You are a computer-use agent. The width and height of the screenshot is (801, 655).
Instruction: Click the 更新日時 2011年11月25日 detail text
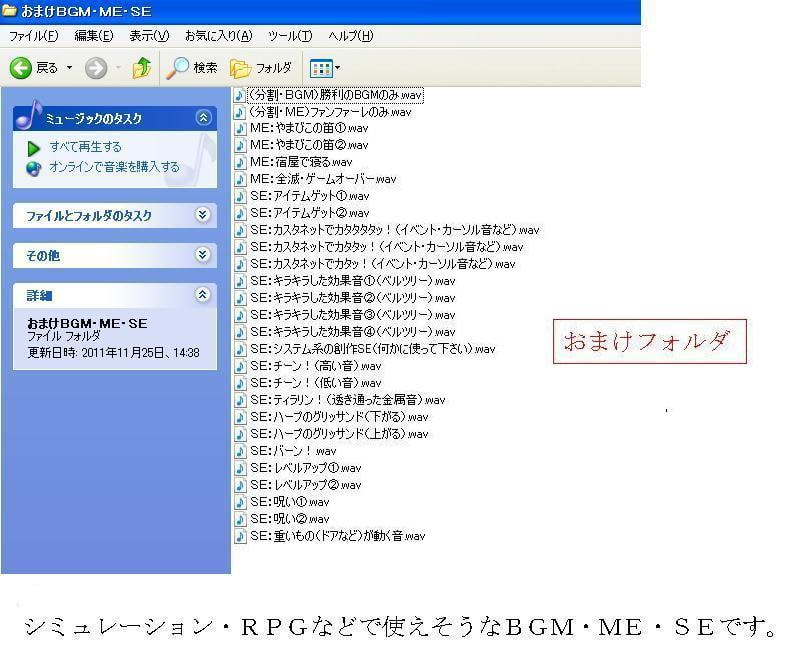[x=113, y=353]
